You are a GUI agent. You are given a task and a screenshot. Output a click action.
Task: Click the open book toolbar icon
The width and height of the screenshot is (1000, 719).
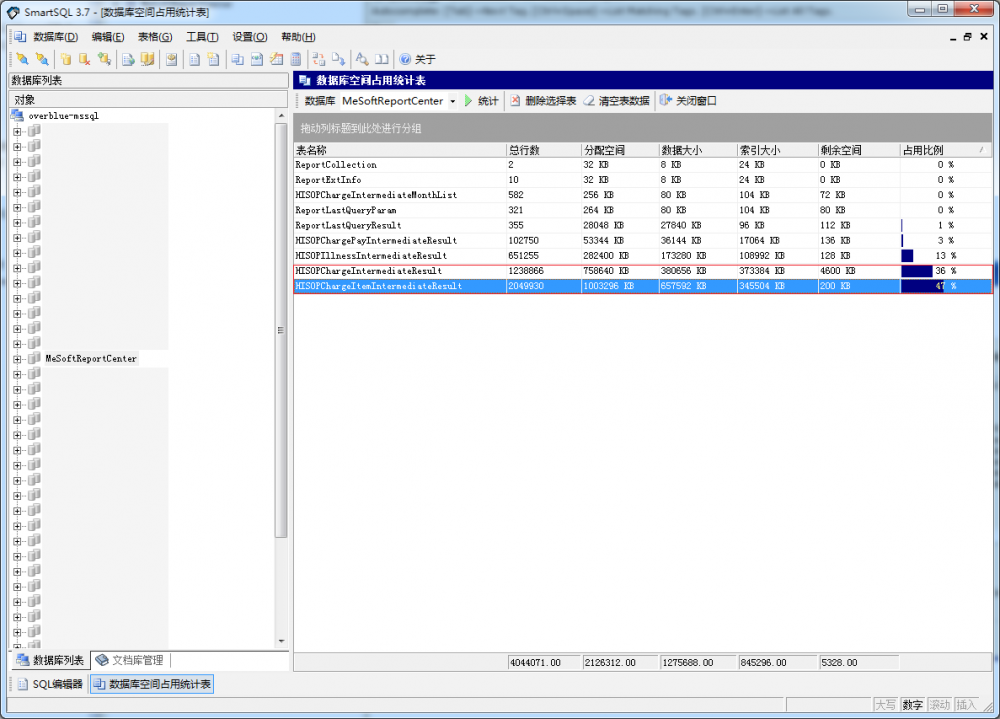(x=381, y=59)
